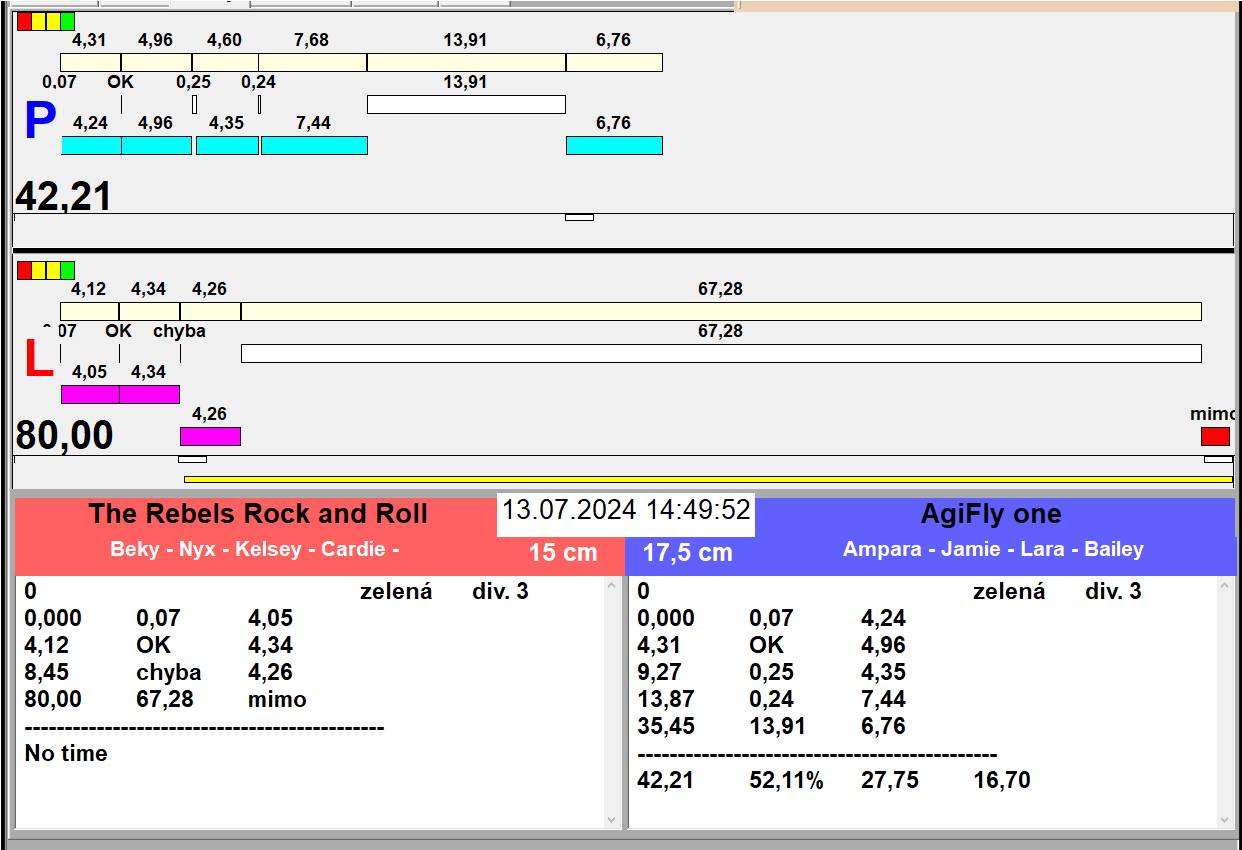Click the yellow progress bar under the L lane
The image size is (1242, 850).
coord(708,479)
